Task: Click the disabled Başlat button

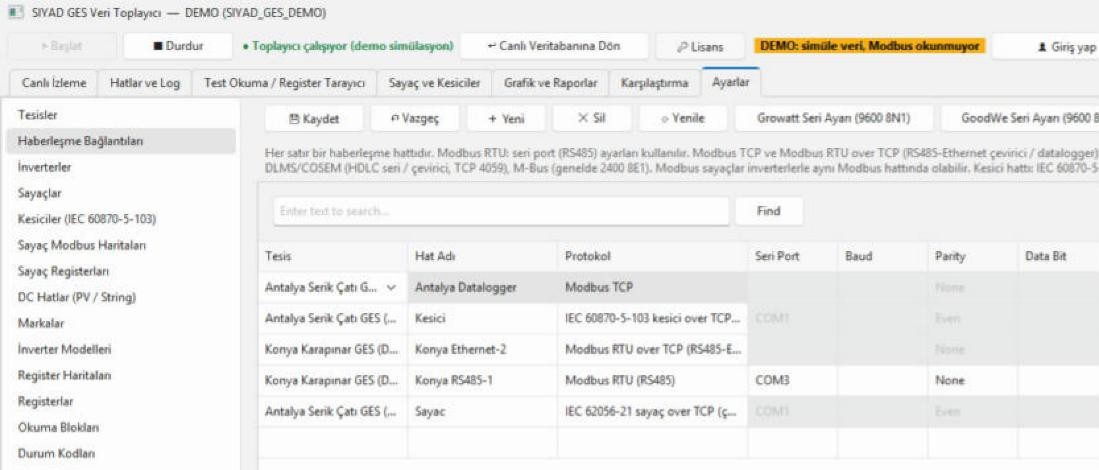Action: point(62,46)
